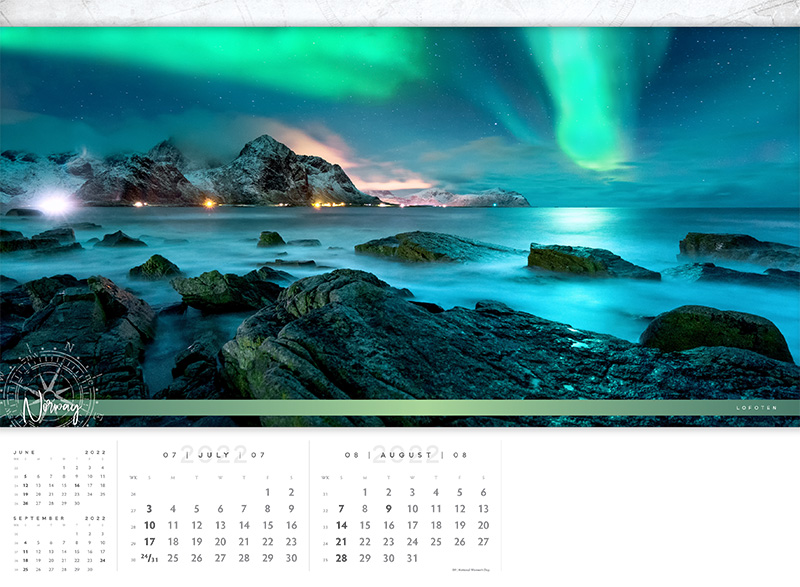Select August 31 in the calendar
Screen dimensions: 800x587
(x=412, y=558)
